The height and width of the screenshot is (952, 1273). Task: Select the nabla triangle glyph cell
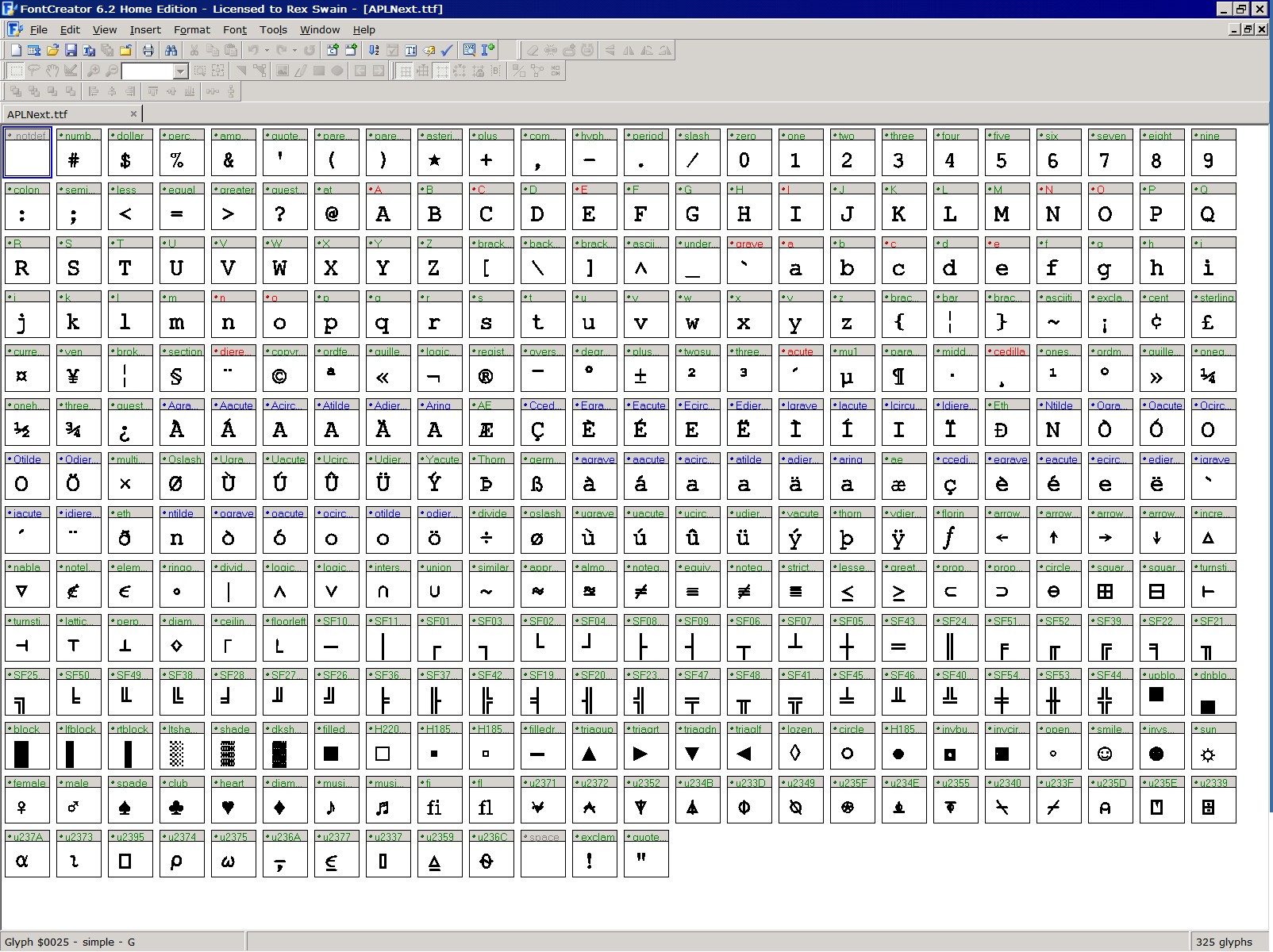coord(27,584)
